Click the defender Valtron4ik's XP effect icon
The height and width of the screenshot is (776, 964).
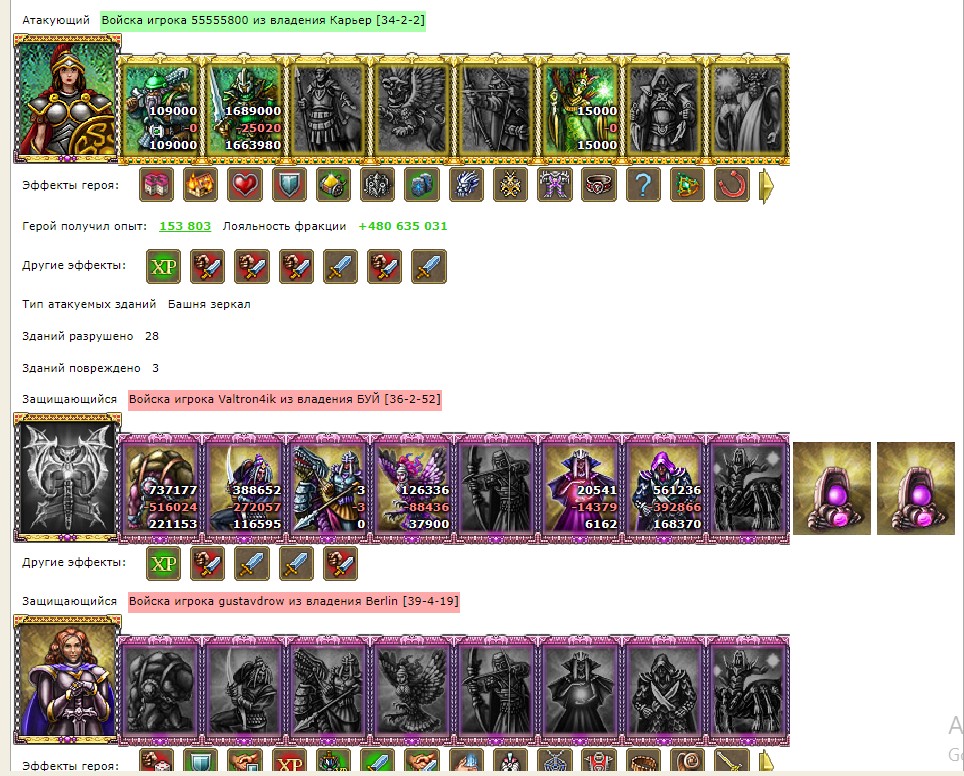[x=164, y=563]
